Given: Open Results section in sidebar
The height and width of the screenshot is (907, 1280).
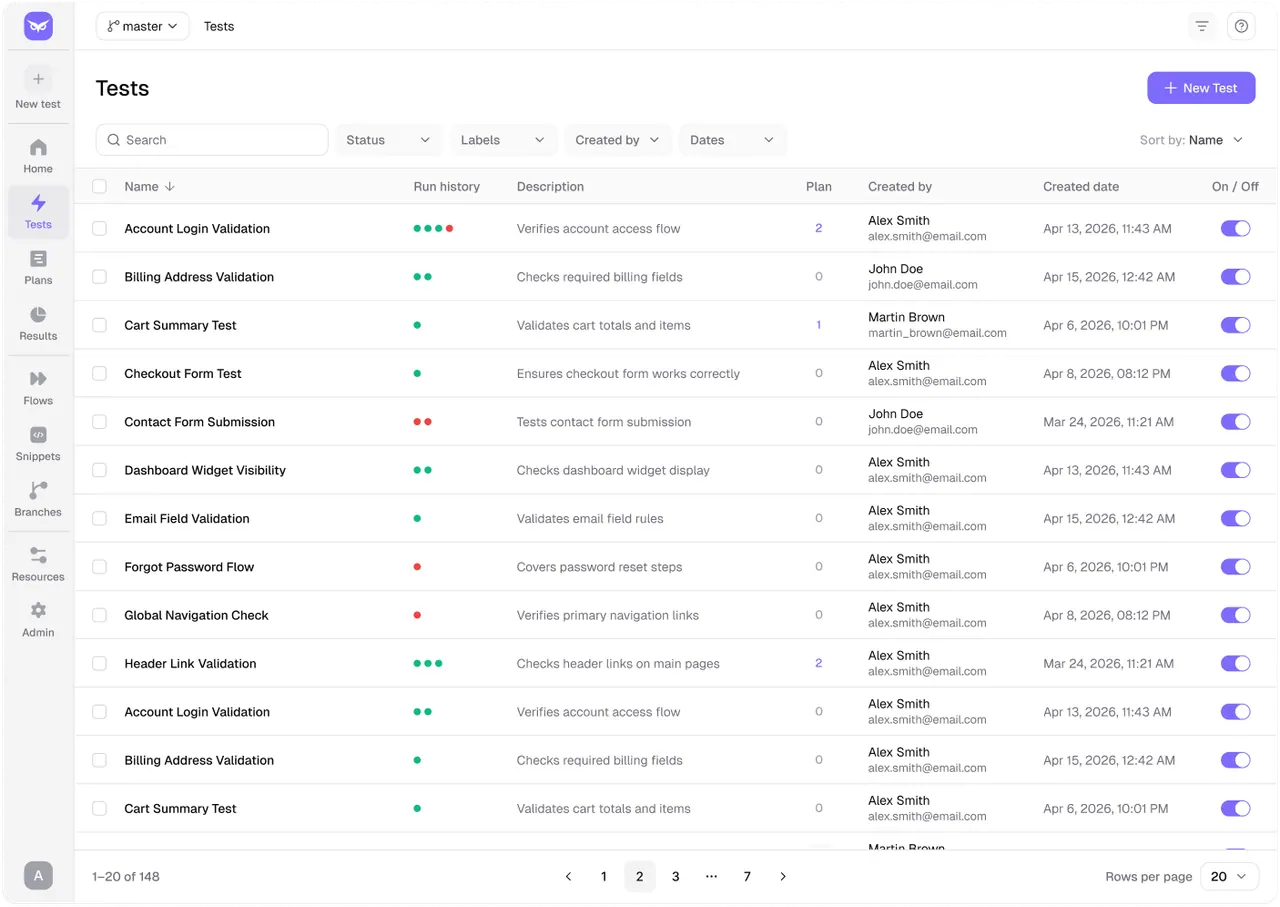Looking at the screenshot, I should (x=38, y=323).
